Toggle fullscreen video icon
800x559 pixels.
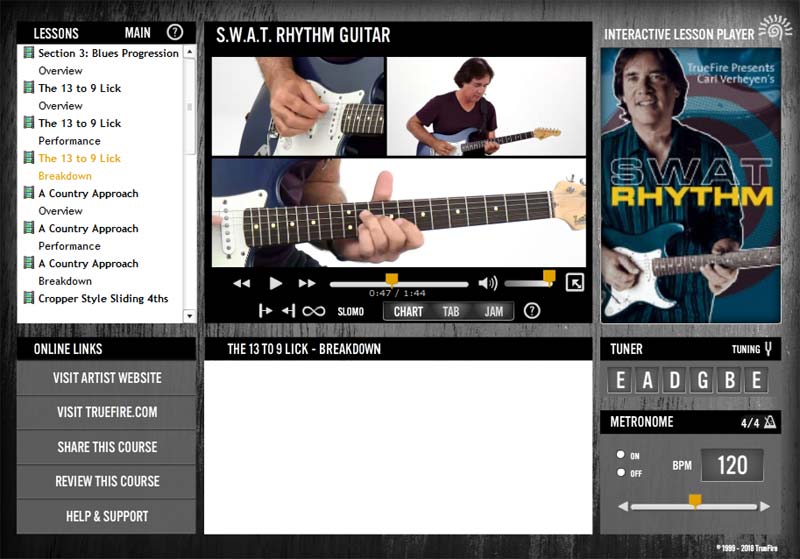pos(574,283)
